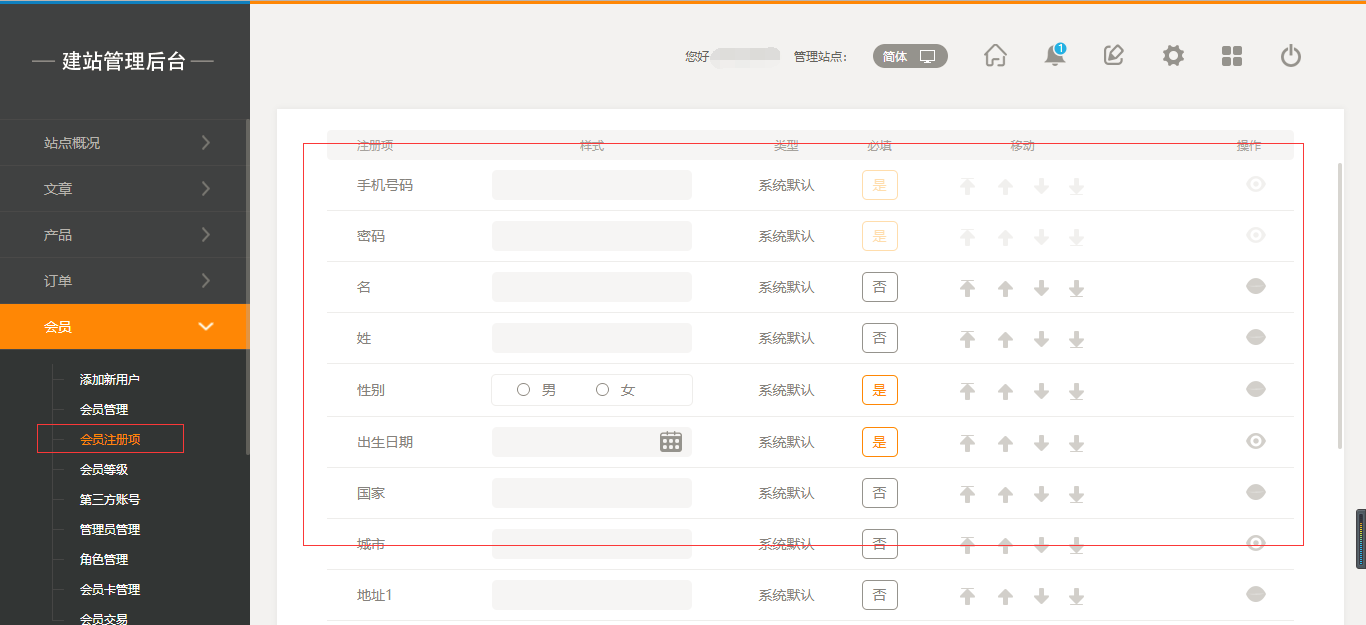This screenshot has width=1366, height=625.
Task: Open 角色管理 in the sidebar
Action: click(104, 560)
